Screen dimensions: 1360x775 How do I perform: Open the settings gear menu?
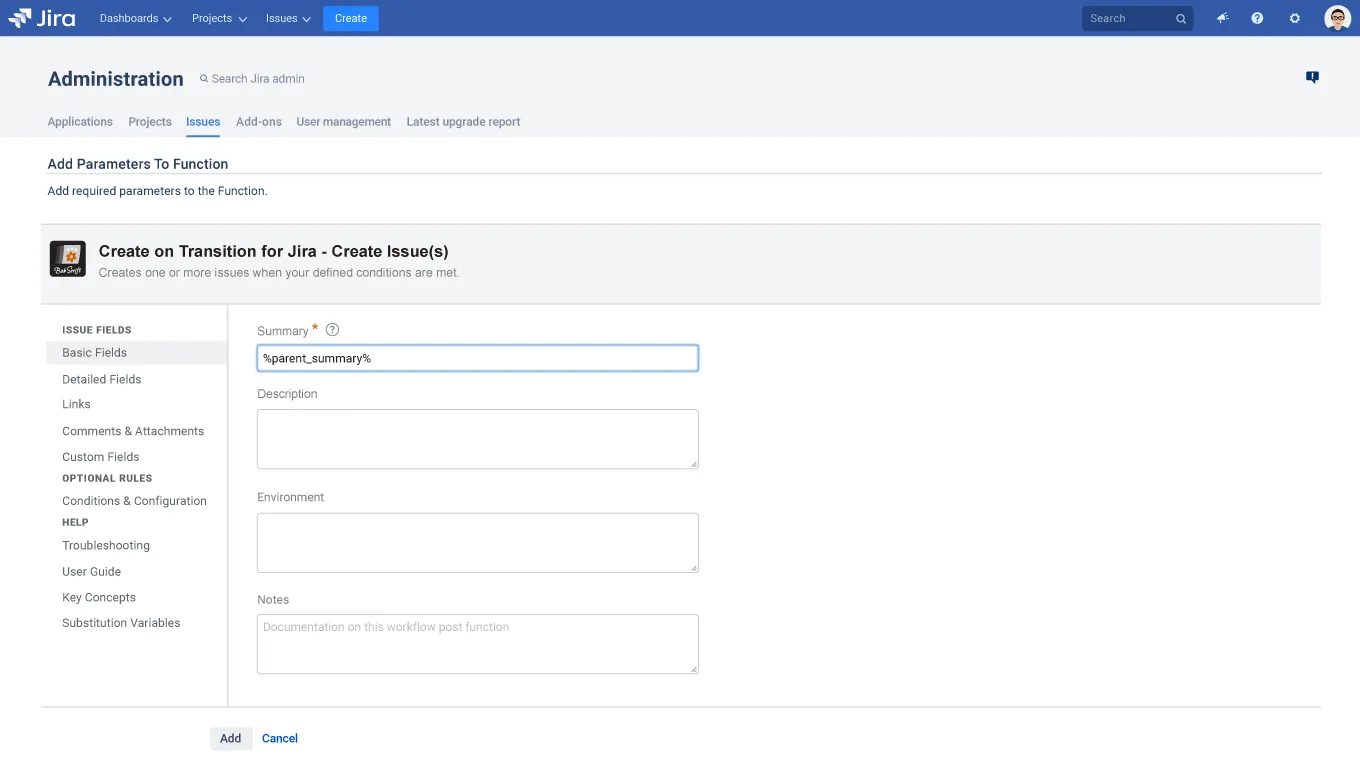tap(1295, 18)
